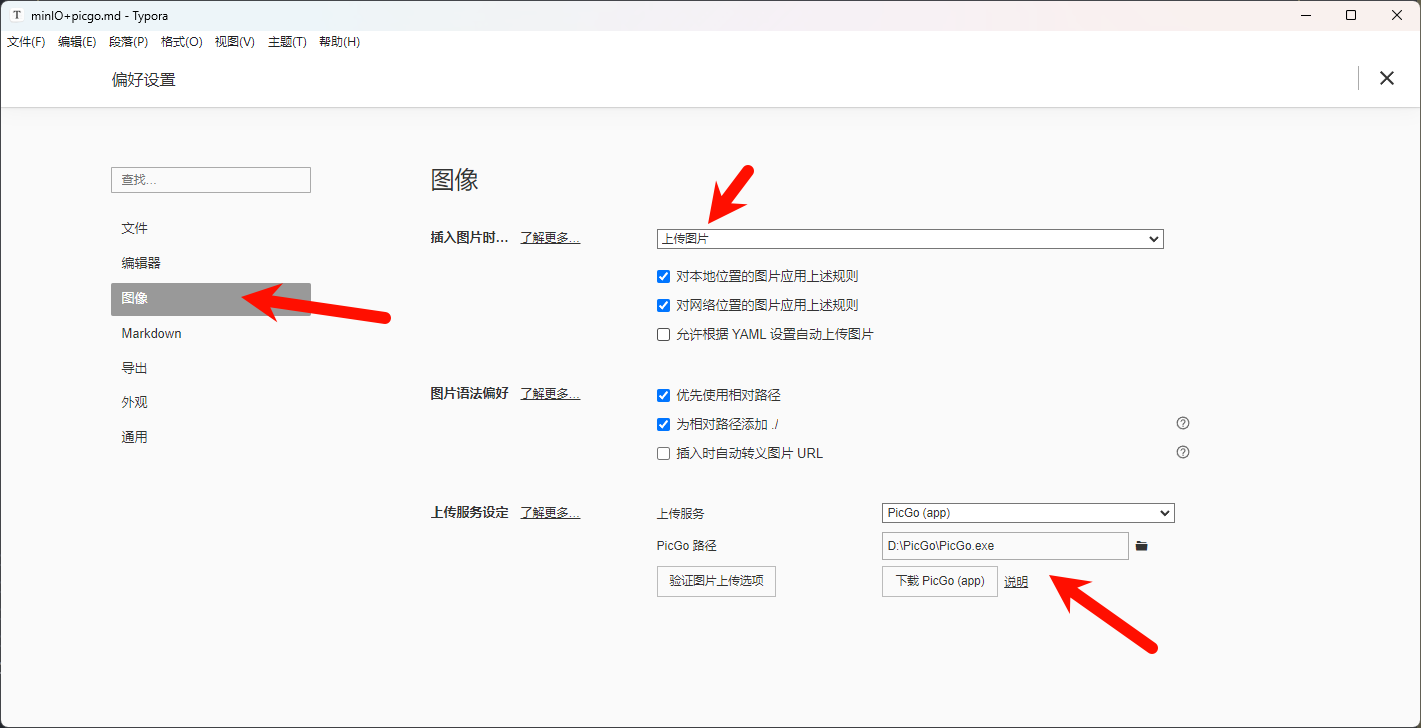Close the preferences panel with X
This screenshot has height=728, width=1421.
pyautogui.click(x=1386, y=78)
